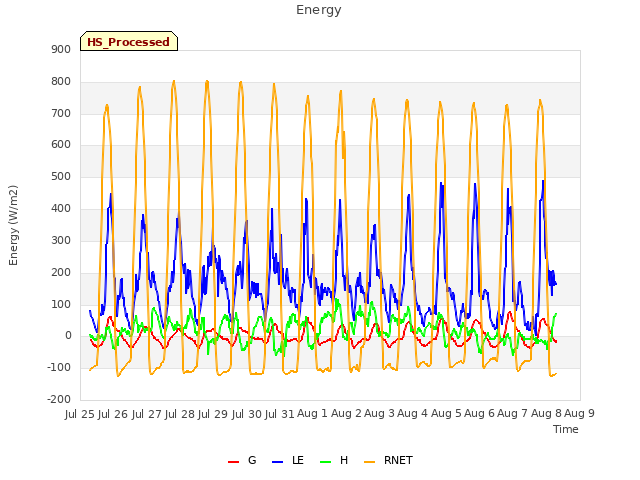Click the 300 y-axis tick label
The image size is (640, 480).
[x=61, y=240]
